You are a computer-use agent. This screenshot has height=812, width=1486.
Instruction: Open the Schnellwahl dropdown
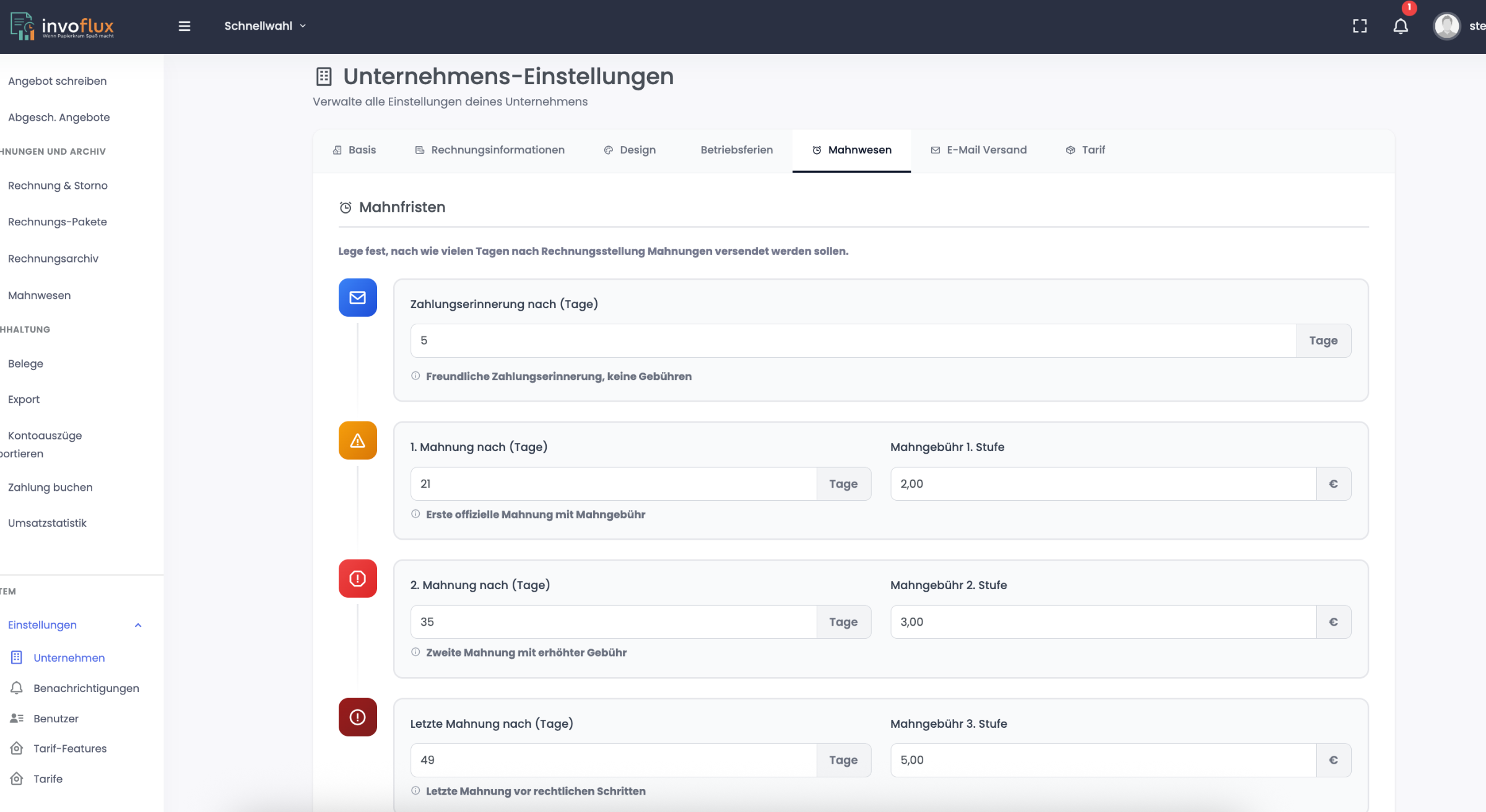pyautogui.click(x=265, y=26)
